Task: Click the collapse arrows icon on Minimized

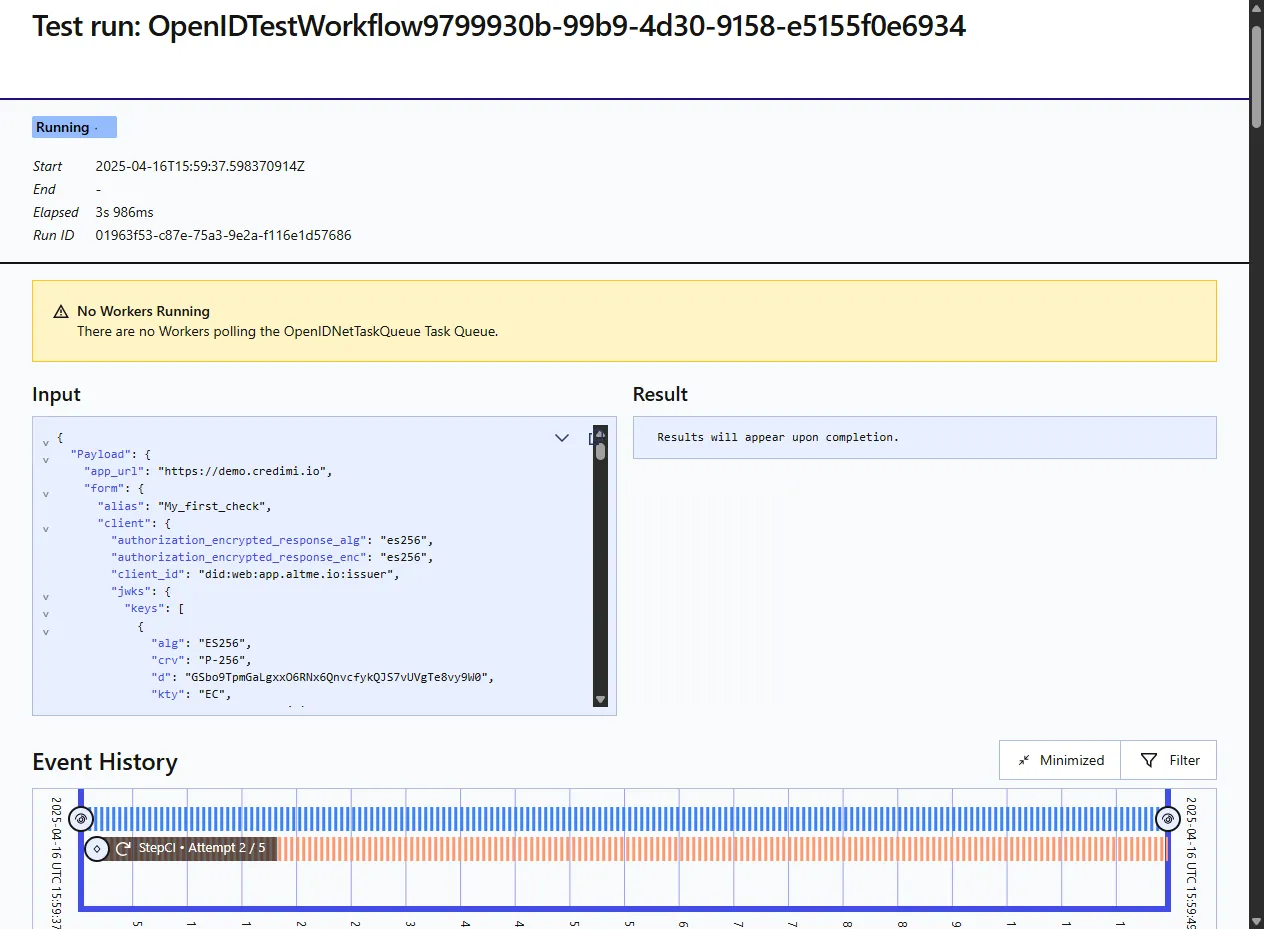Action: (x=1023, y=760)
